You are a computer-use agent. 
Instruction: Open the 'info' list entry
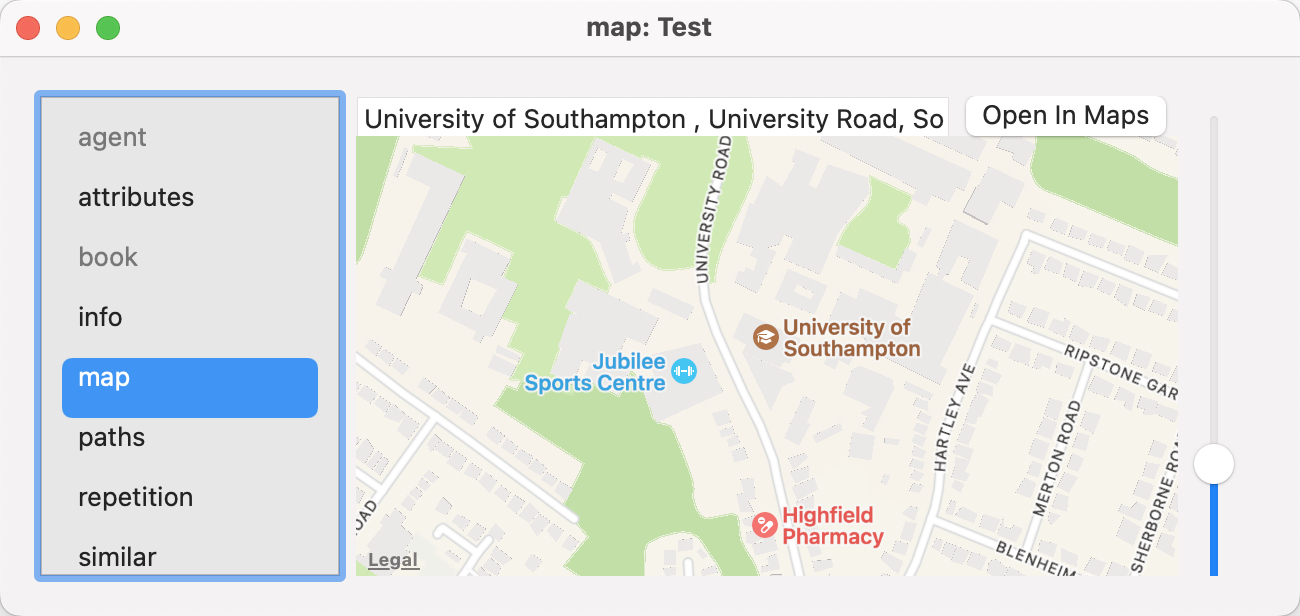[x=100, y=317]
